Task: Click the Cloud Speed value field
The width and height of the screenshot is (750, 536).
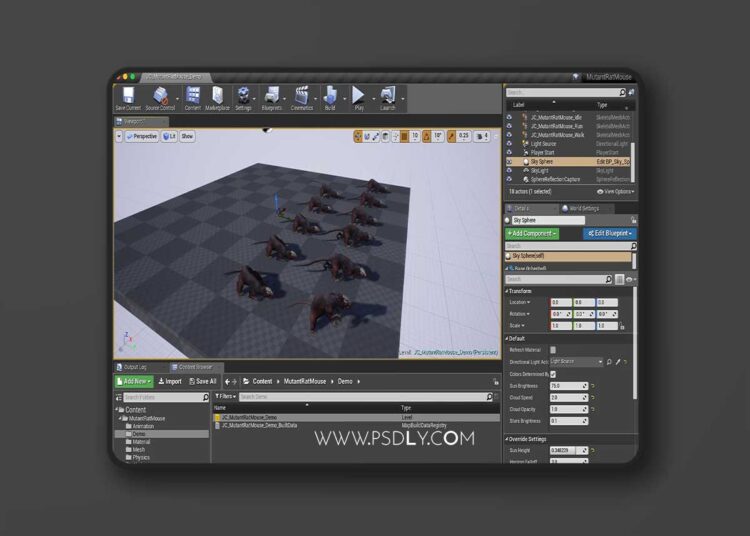Action: tap(569, 398)
